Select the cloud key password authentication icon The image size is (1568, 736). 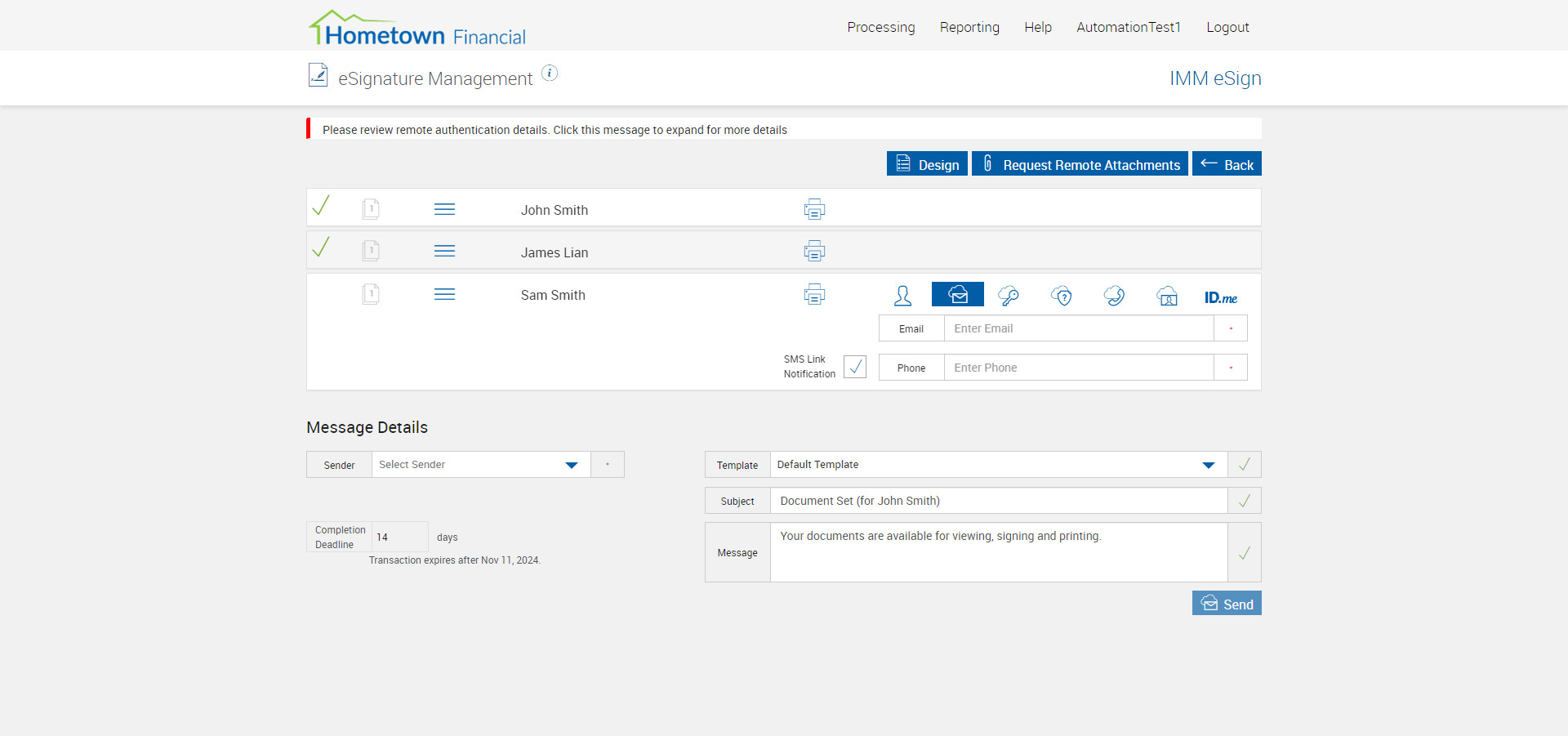pyautogui.click(x=1009, y=296)
